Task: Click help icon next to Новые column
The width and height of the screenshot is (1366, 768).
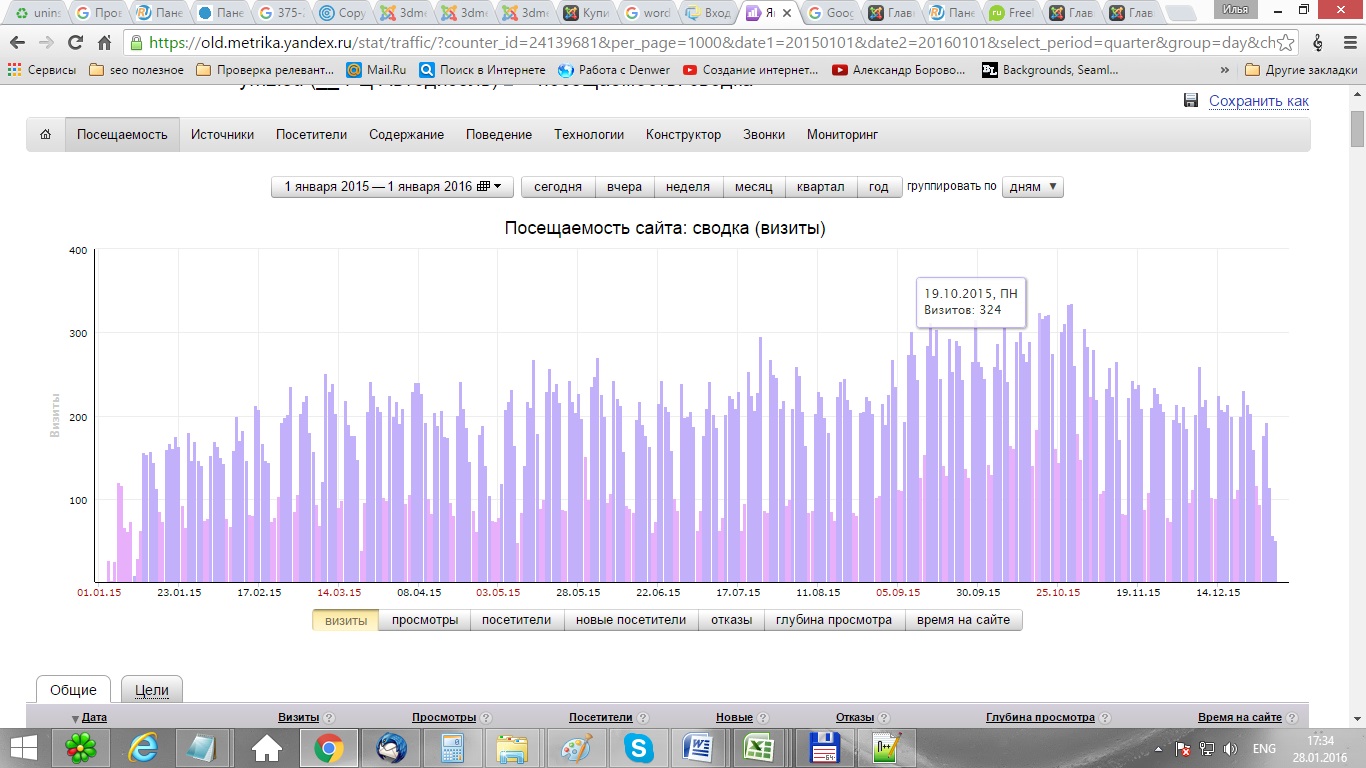Action: coord(763,718)
